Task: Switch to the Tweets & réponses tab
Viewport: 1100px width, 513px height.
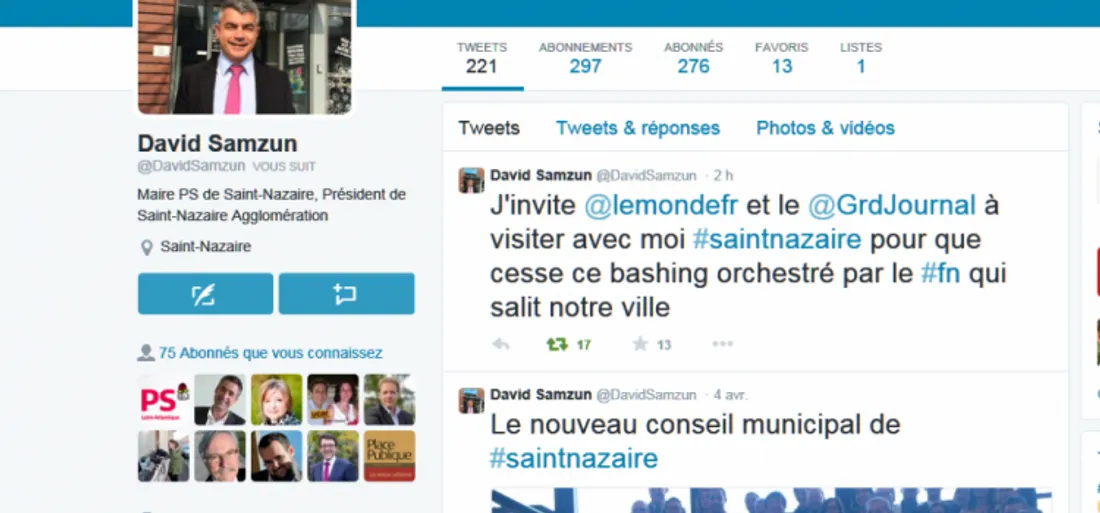Action: (x=638, y=128)
